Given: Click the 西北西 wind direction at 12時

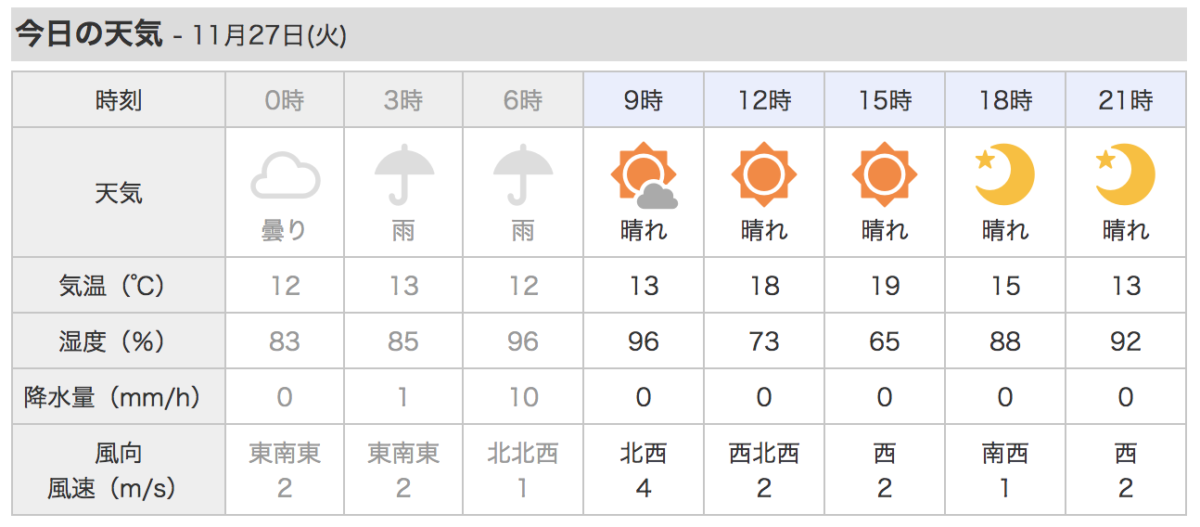Looking at the screenshot, I should [x=764, y=454].
